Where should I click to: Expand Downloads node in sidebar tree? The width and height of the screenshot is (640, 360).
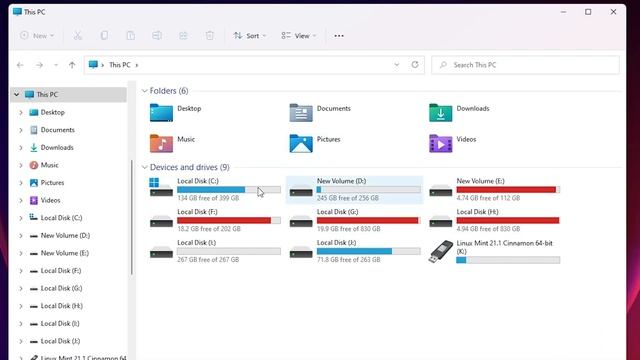click(x=21, y=147)
